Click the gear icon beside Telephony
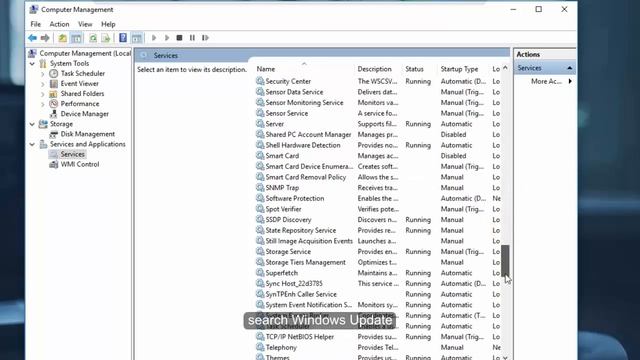640x360 pixels. 260,347
